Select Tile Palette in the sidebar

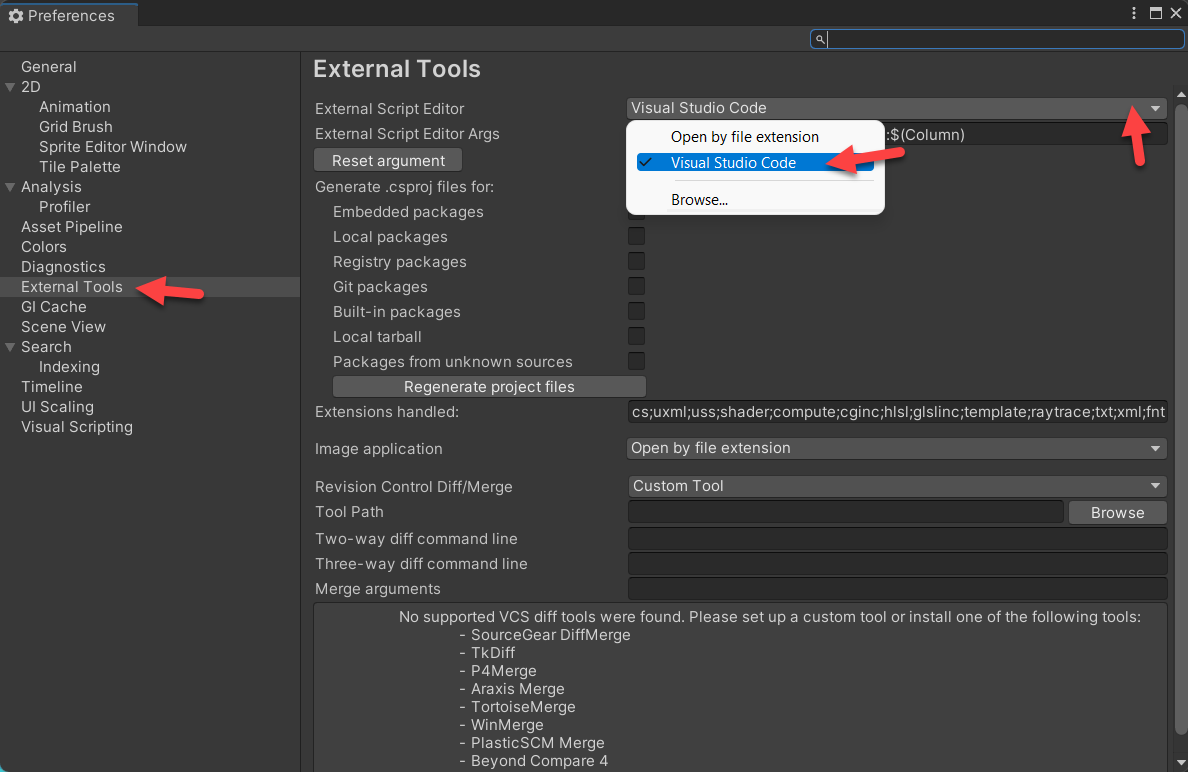80,167
